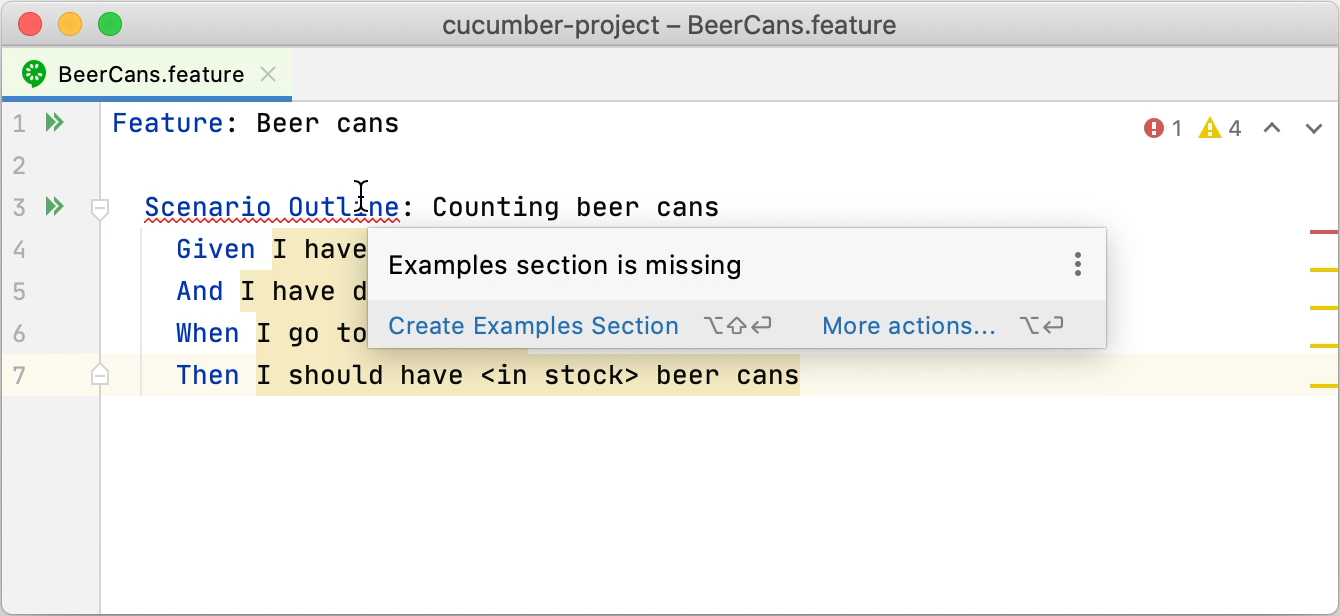Run the Beer cans feature from the gutter
Image resolution: width=1340 pixels, height=616 pixels.
click(54, 122)
